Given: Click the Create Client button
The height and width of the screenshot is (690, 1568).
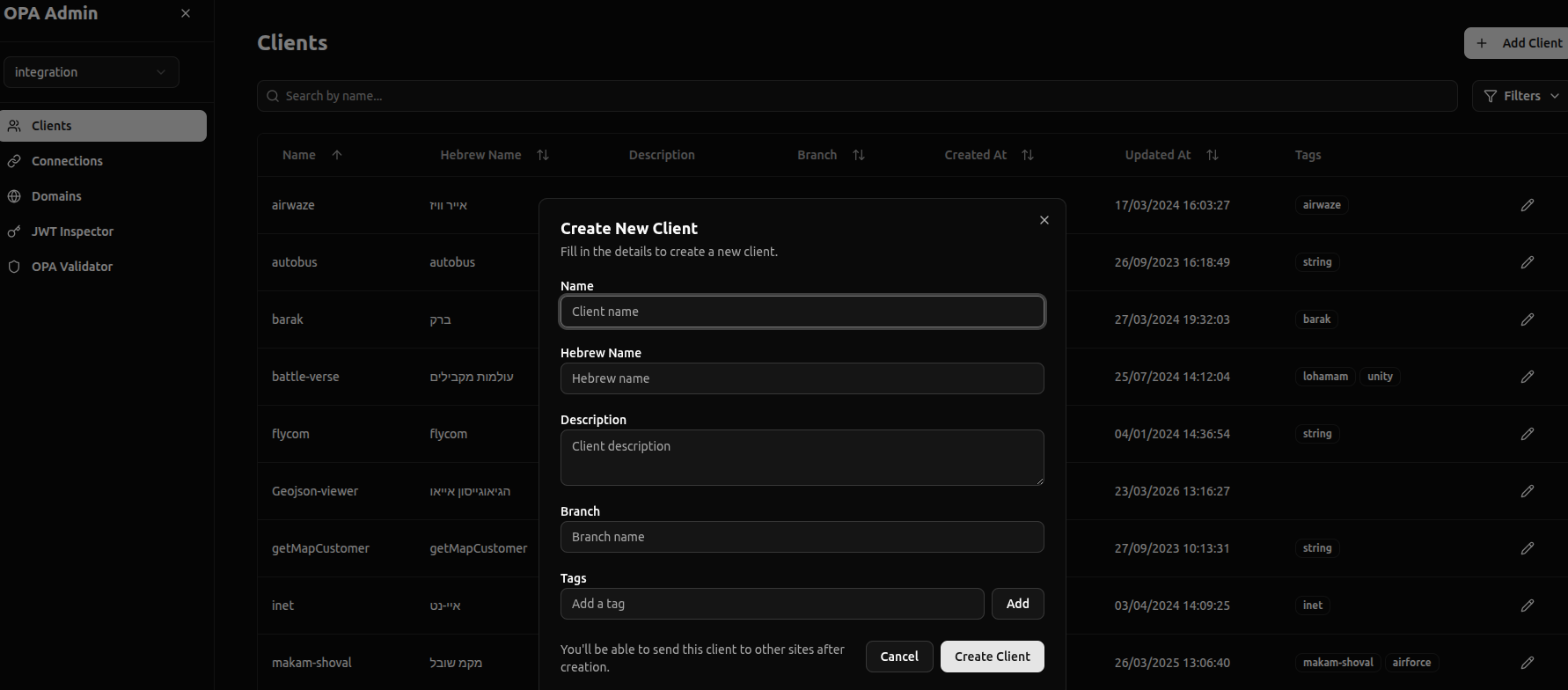Looking at the screenshot, I should [993, 657].
